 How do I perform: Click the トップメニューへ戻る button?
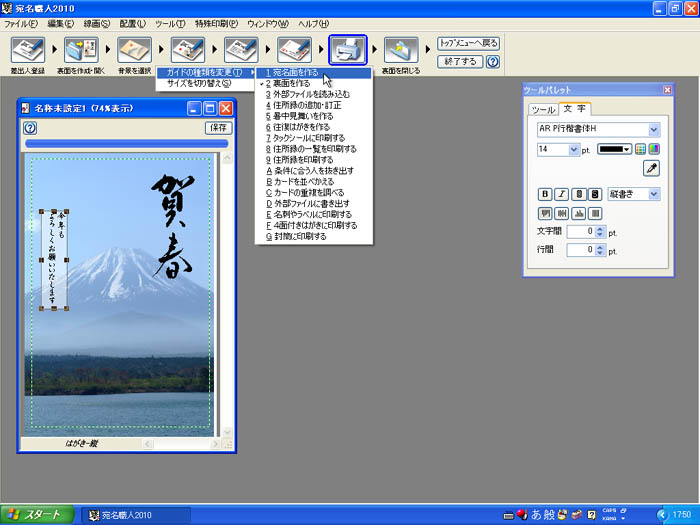(x=467, y=44)
